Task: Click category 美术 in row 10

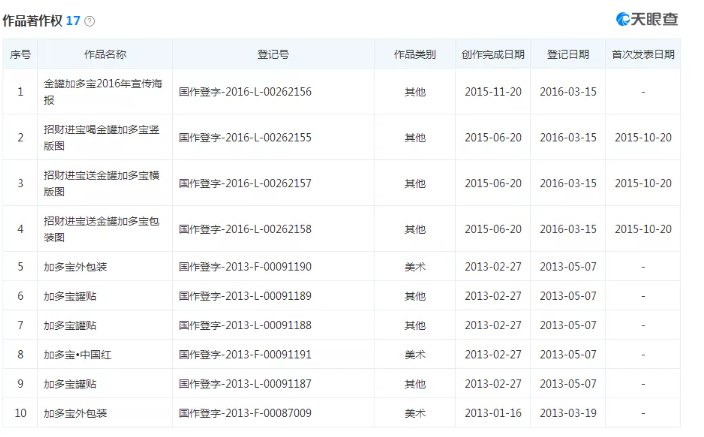Action: click(415, 413)
